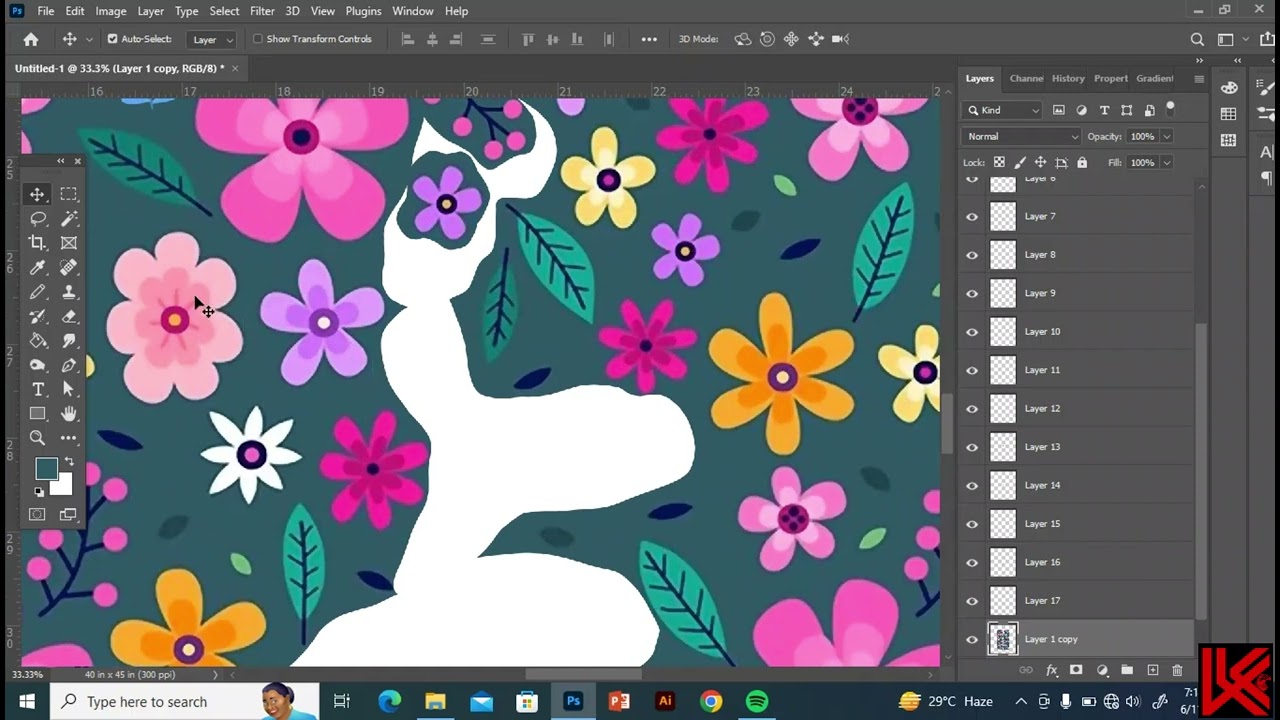Hide Layer 17 using its eye icon
This screenshot has width=1280, height=720.
point(972,601)
